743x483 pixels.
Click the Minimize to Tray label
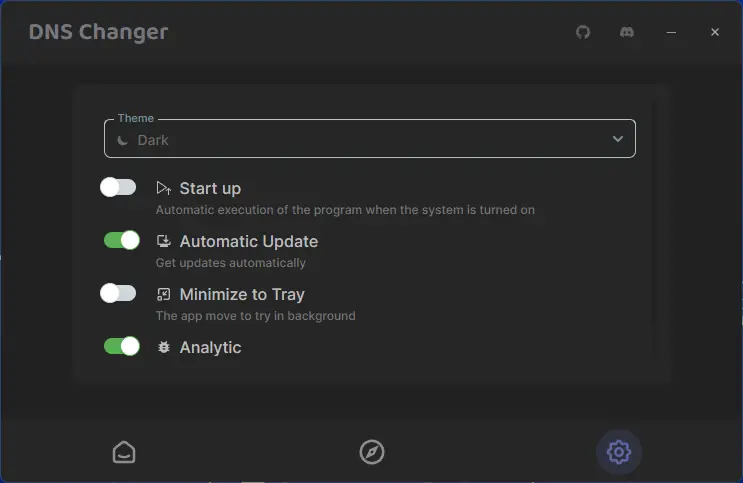242,294
